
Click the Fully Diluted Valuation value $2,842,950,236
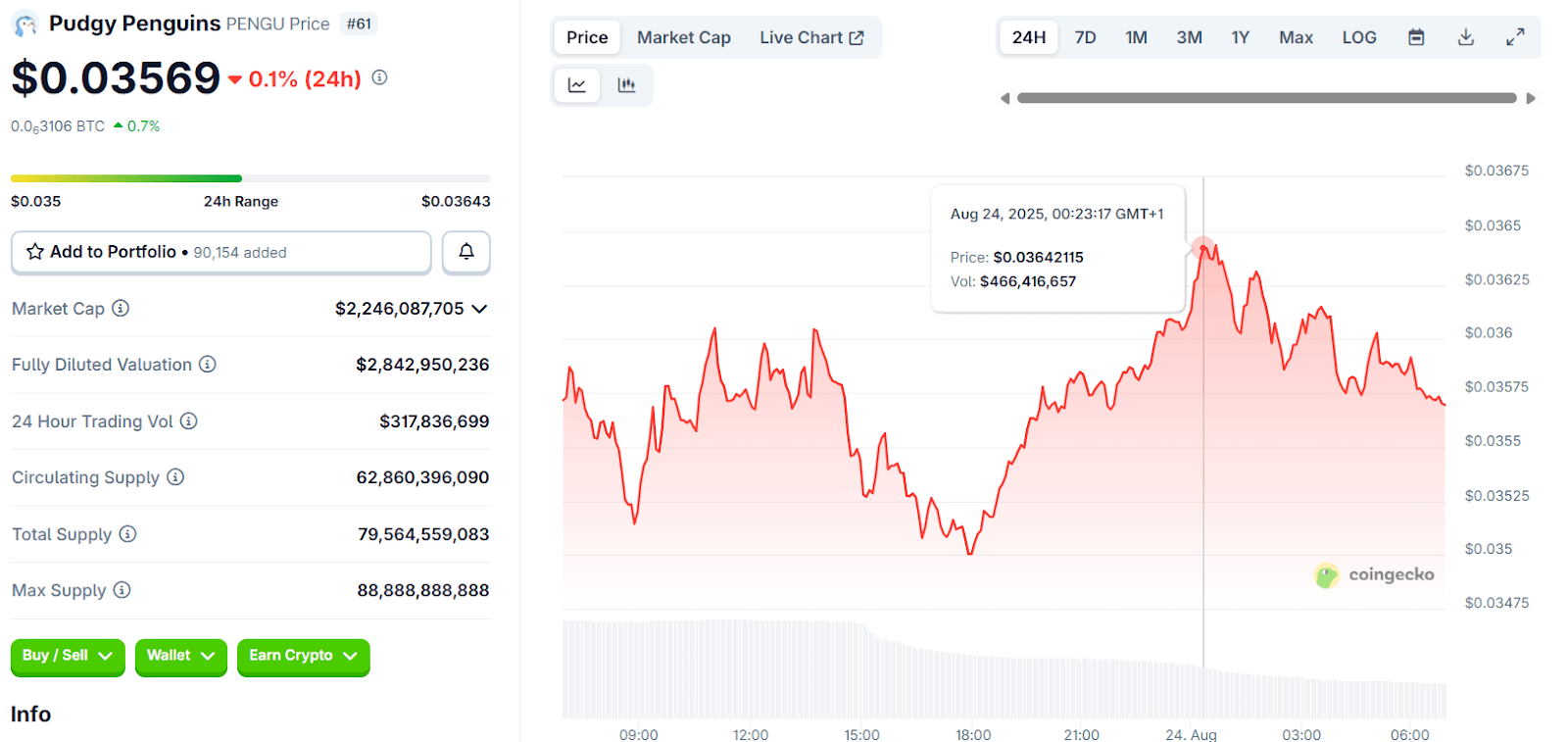422,365
